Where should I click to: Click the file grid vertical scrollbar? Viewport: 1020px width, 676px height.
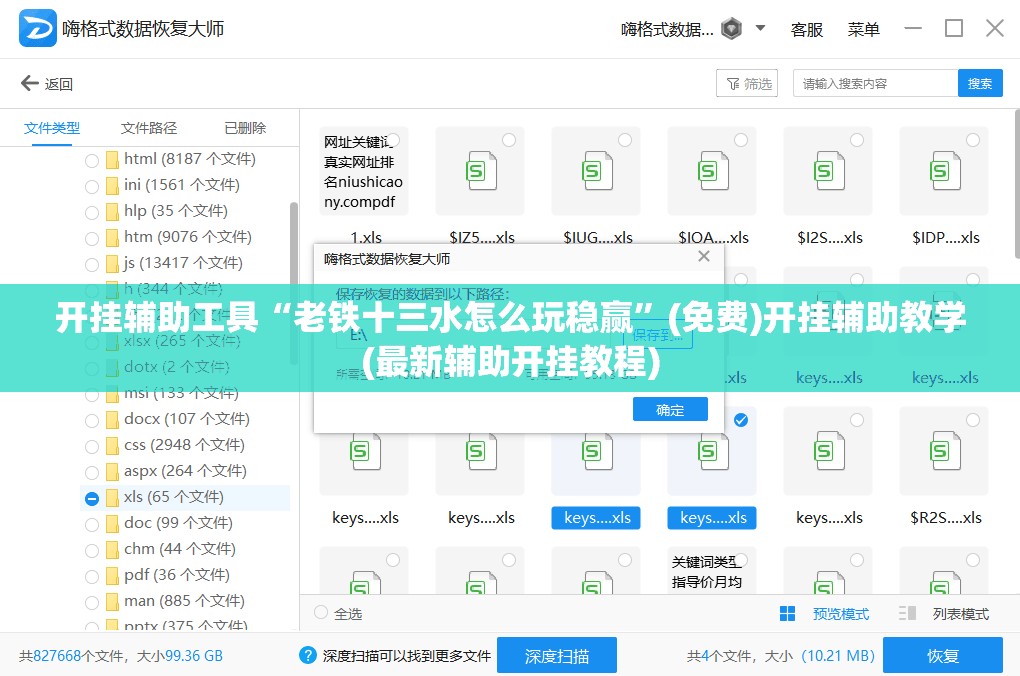click(x=1016, y=185)
